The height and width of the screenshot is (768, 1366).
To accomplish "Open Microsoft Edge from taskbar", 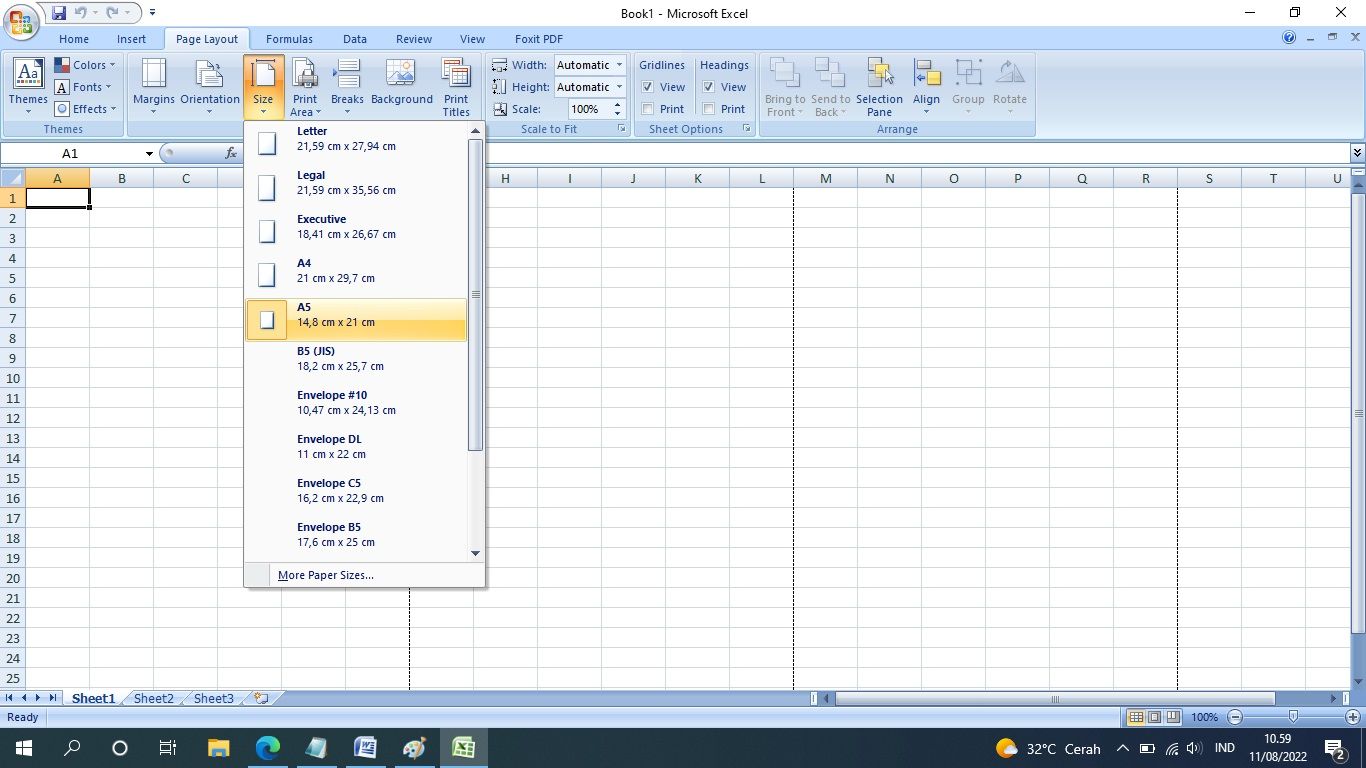I will click(267, 748).
